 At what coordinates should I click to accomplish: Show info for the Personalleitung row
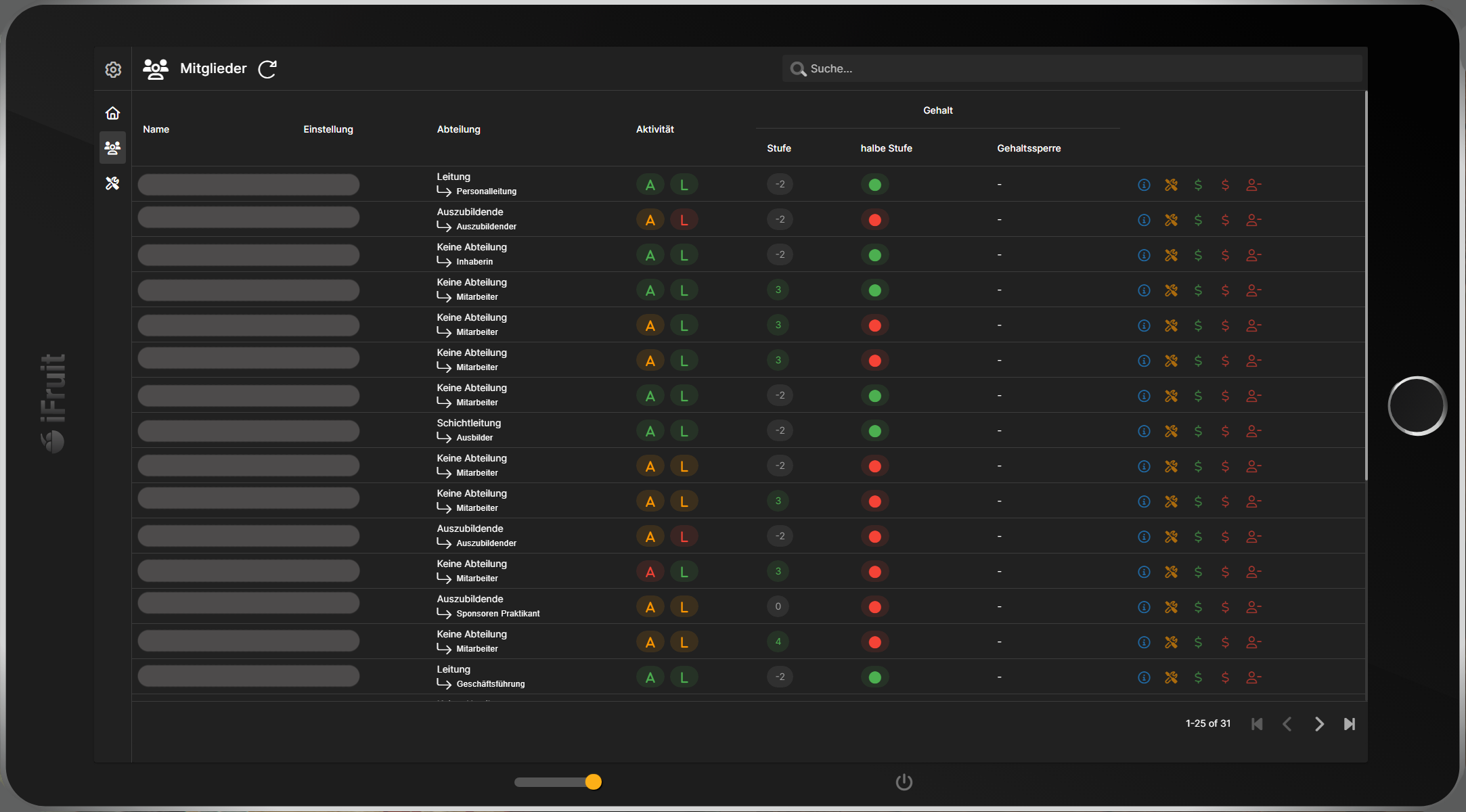1144,185
